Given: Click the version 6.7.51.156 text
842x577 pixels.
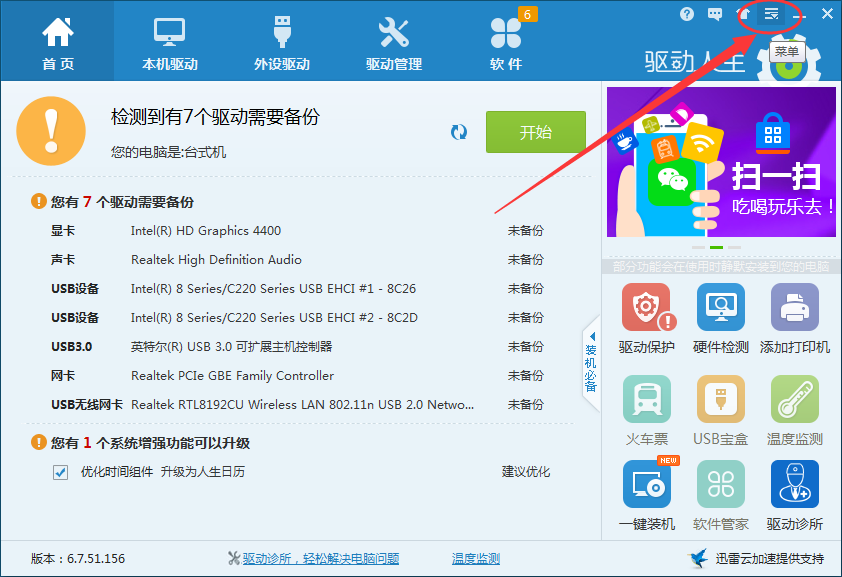Looking at the screenshot, I should click(78, 559).
